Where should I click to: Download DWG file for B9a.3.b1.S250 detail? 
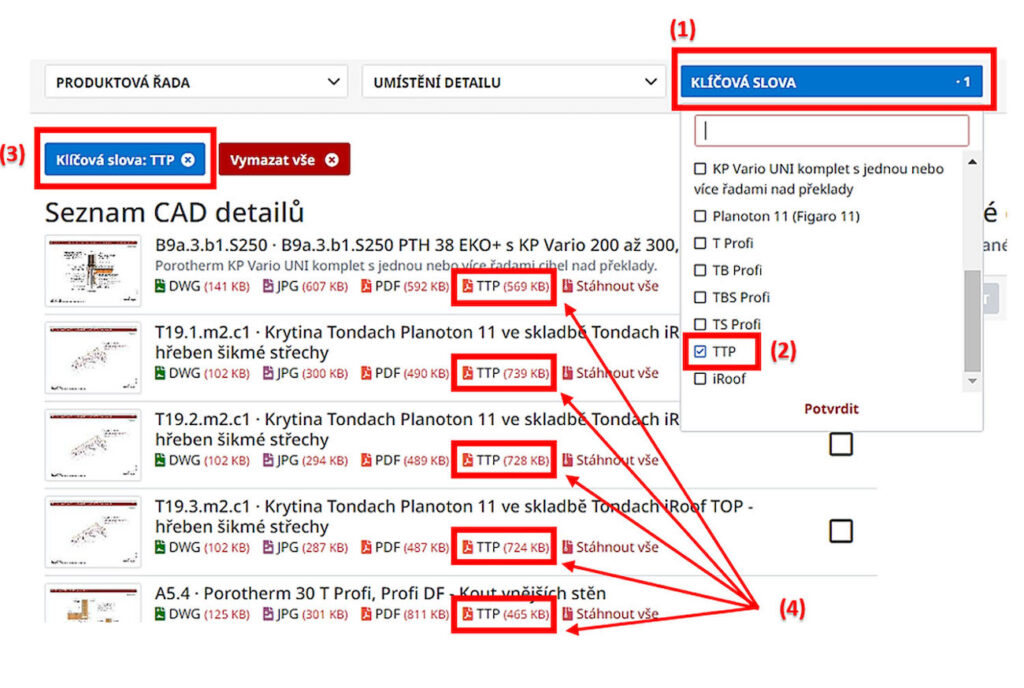coord(178,287)
